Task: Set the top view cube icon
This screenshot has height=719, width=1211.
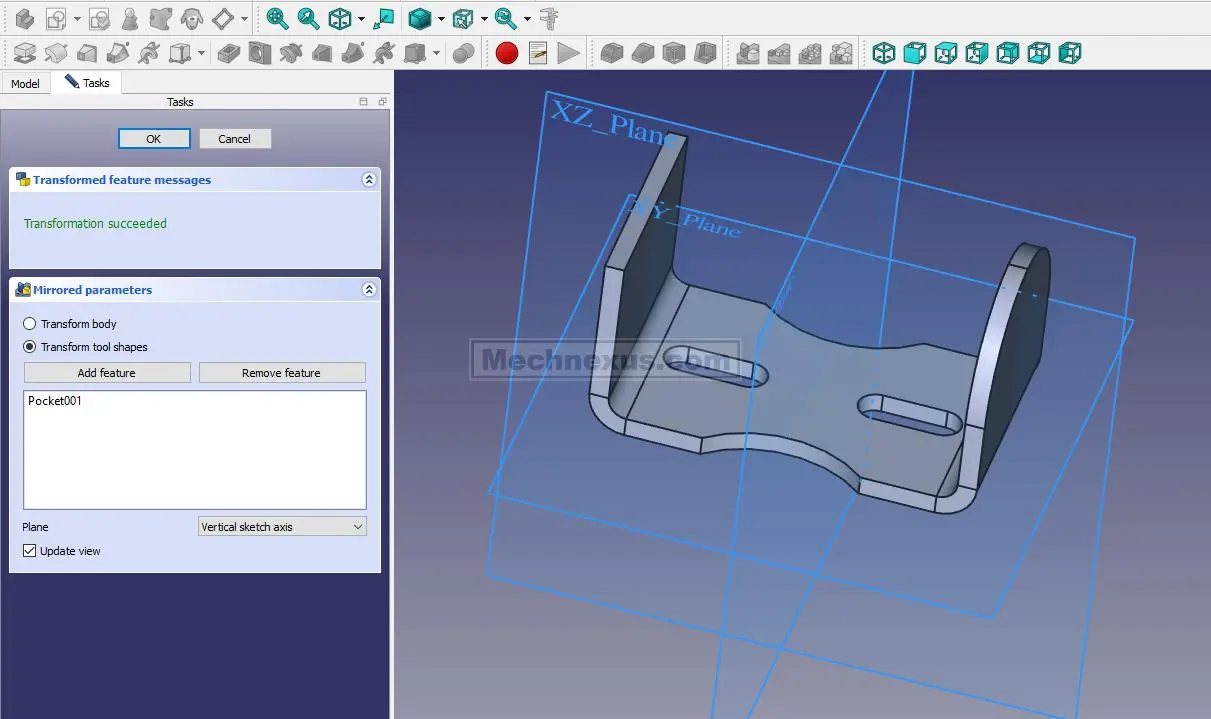Action: coord(945,53)
